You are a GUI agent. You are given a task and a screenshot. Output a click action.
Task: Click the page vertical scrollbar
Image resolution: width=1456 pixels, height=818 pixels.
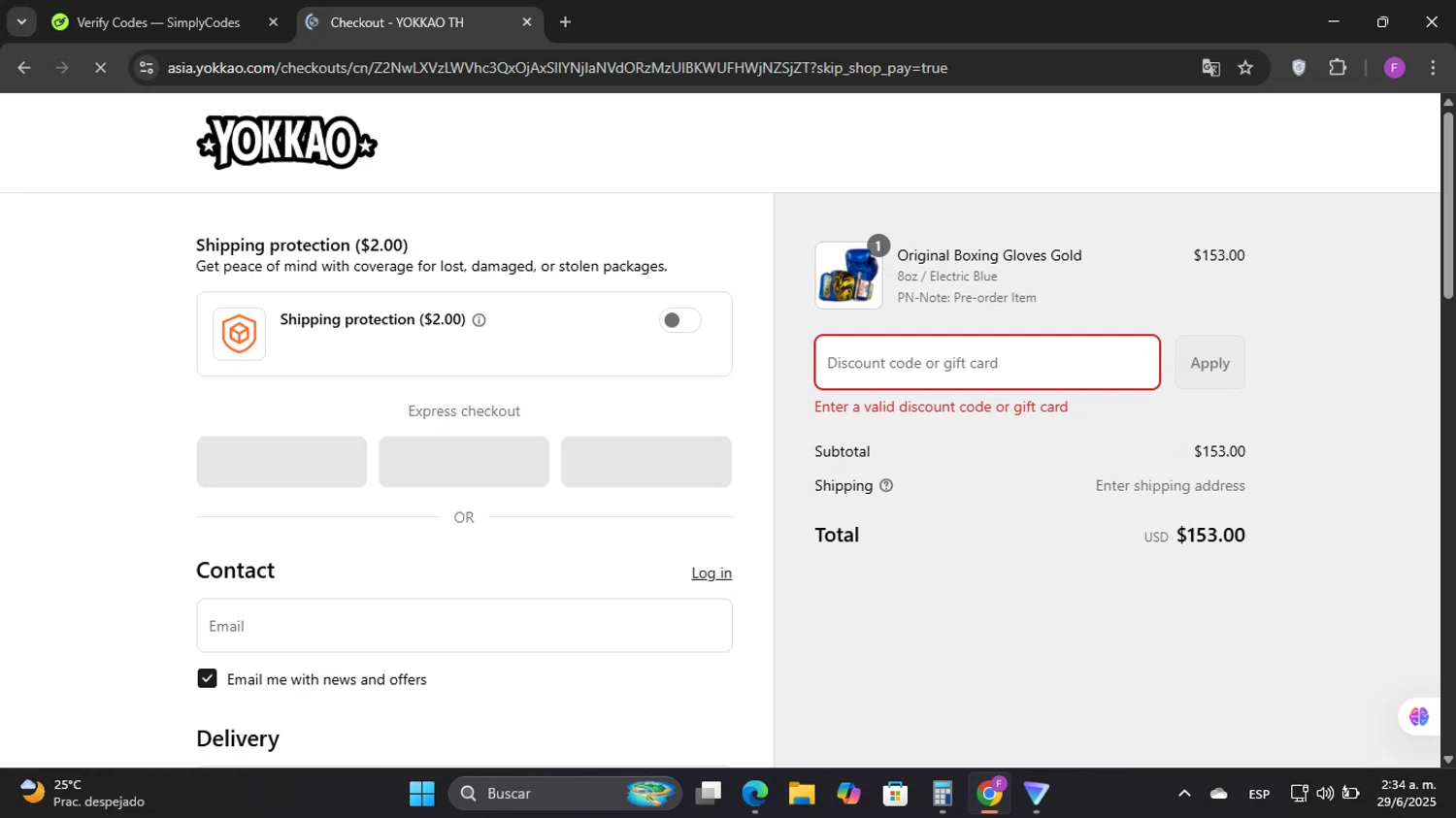click(1448, 206)
